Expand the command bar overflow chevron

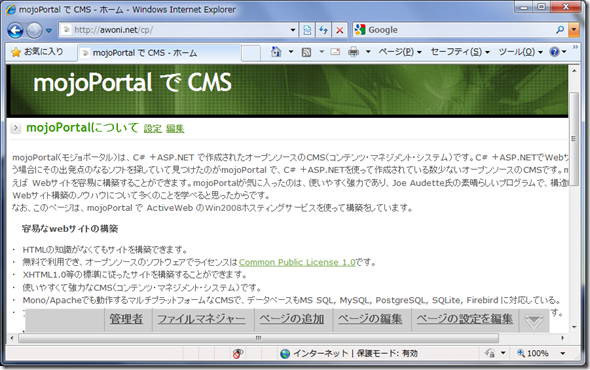[x=575, y=47]
